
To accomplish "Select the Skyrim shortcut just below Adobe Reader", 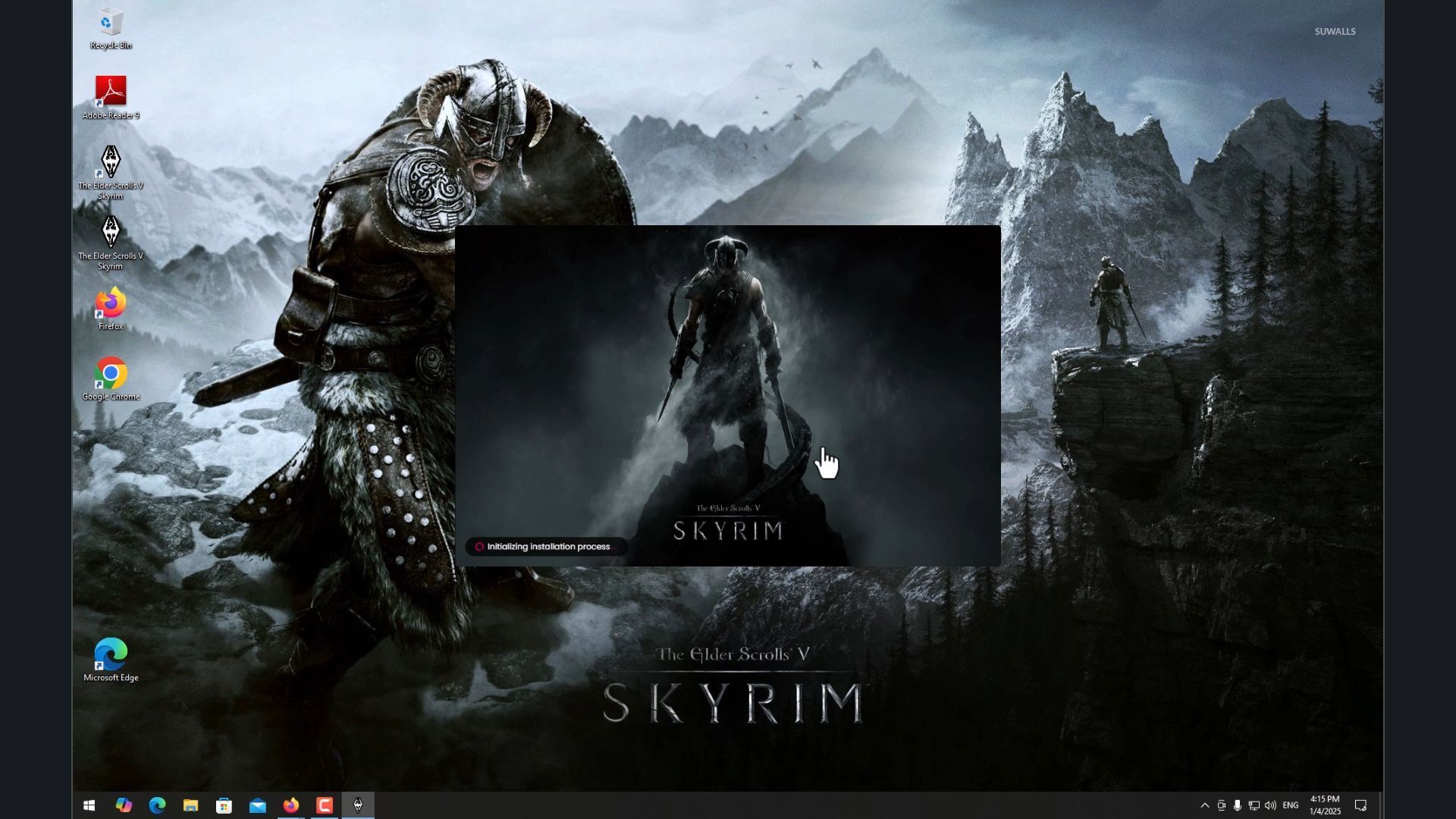I will (111, 173).
